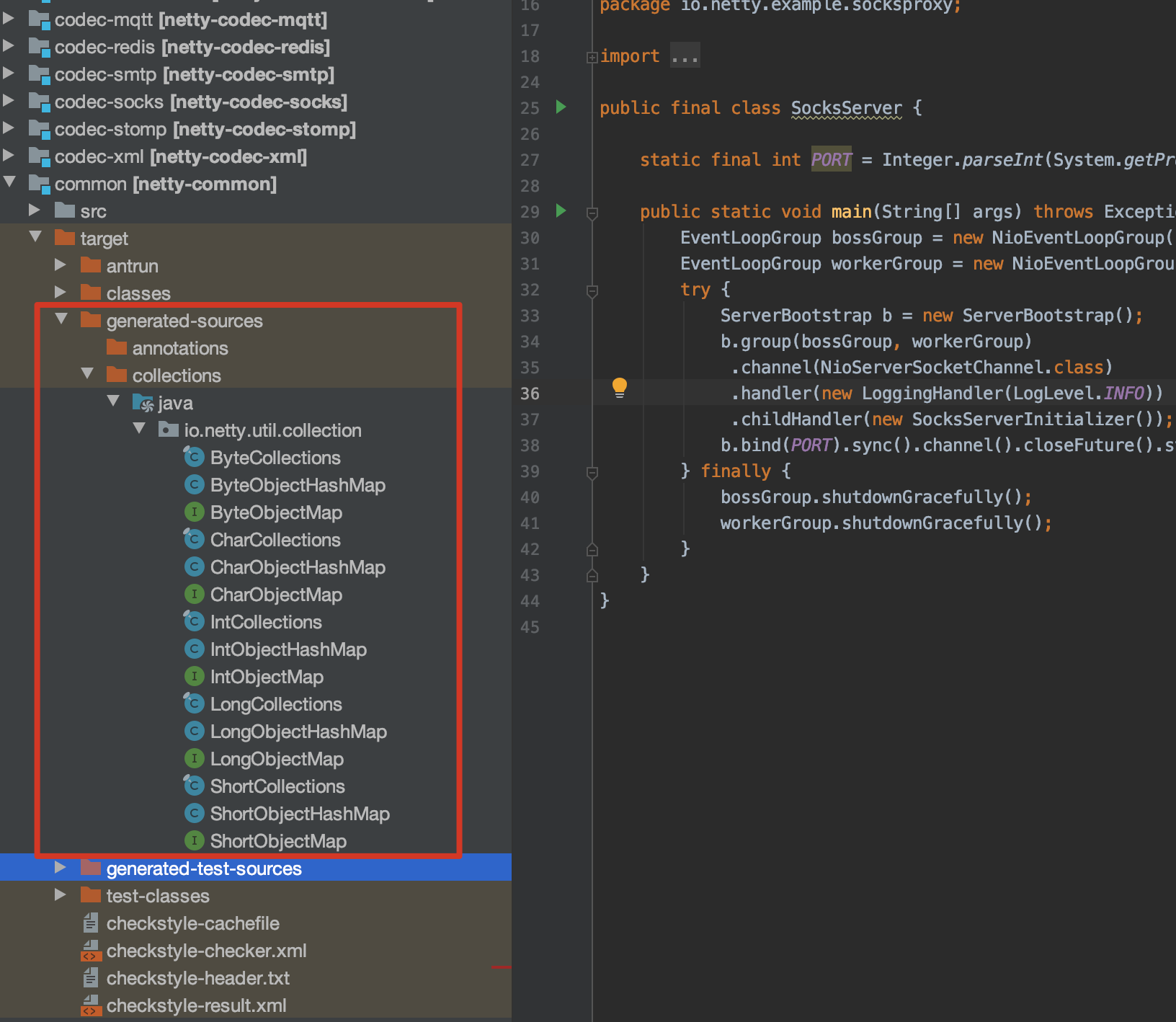Click CharObjectMap interface icon

tap(194, 594)
